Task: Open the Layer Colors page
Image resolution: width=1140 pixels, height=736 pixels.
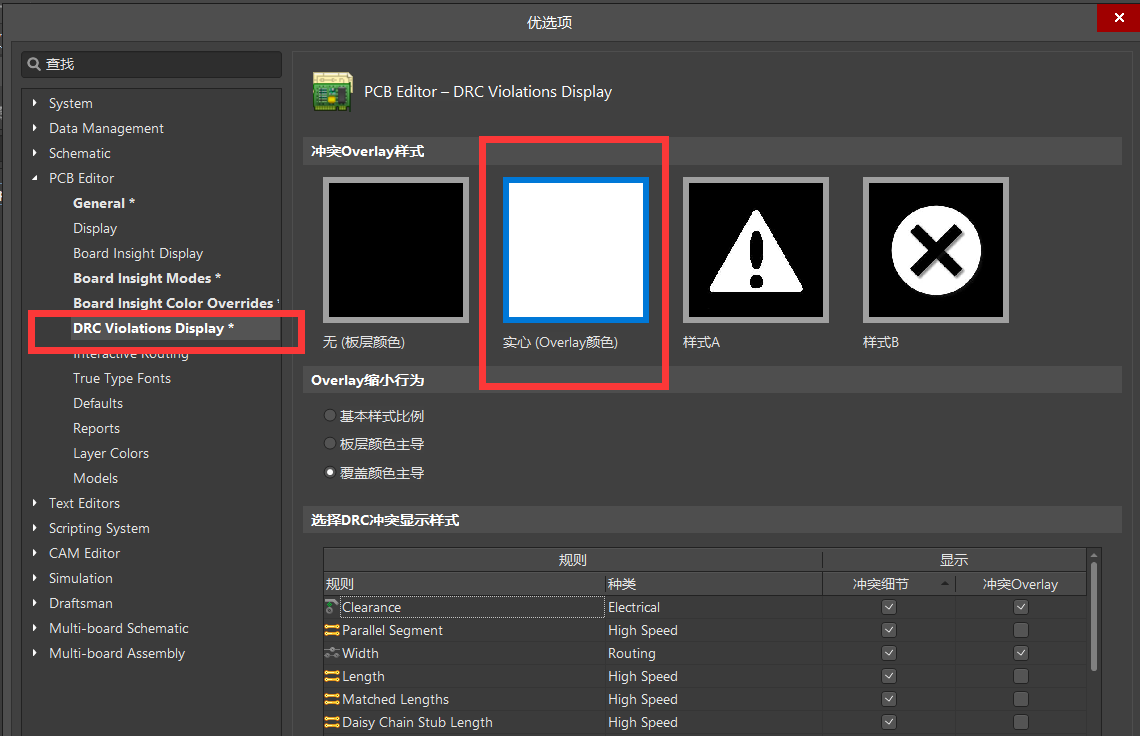Action: click(111, 453)
